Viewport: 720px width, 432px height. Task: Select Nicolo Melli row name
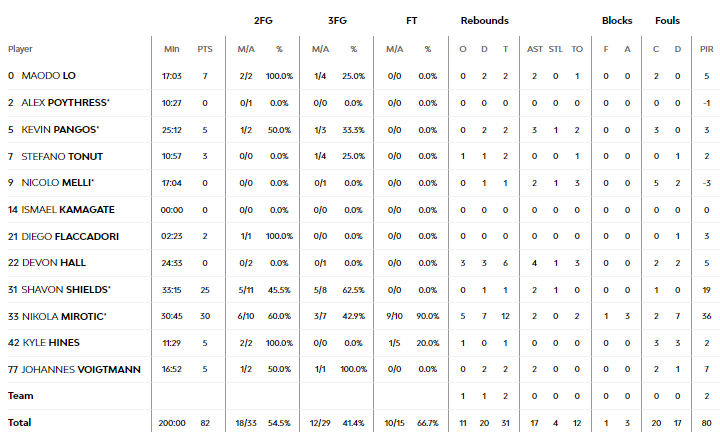[57, 183]
